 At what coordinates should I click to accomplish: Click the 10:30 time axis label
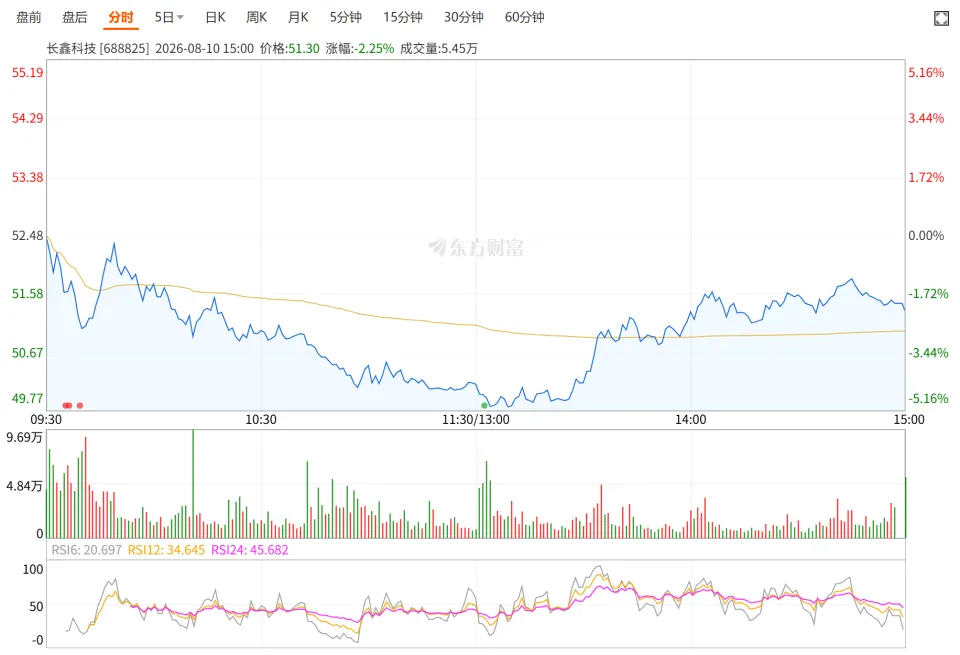tap(261, 419)
